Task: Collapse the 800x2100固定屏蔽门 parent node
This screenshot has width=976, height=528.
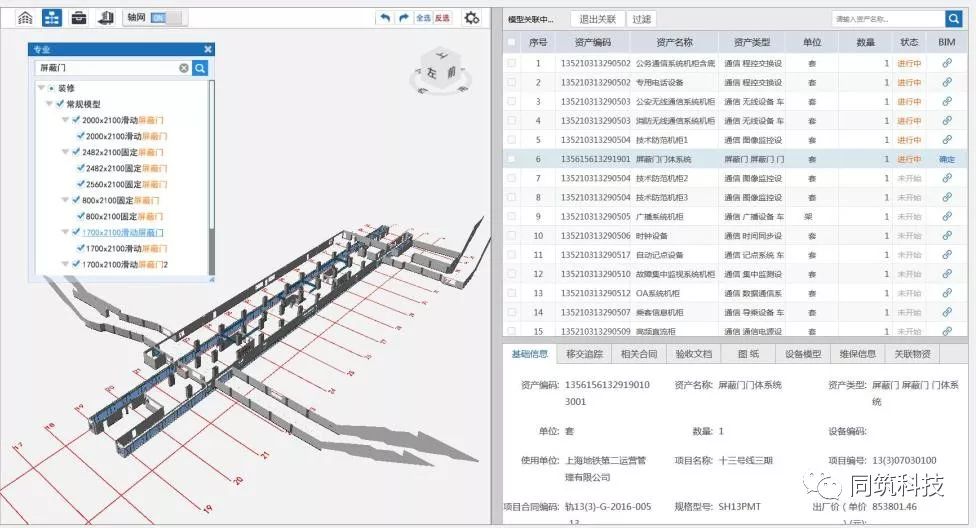Action: pos(65,200)
